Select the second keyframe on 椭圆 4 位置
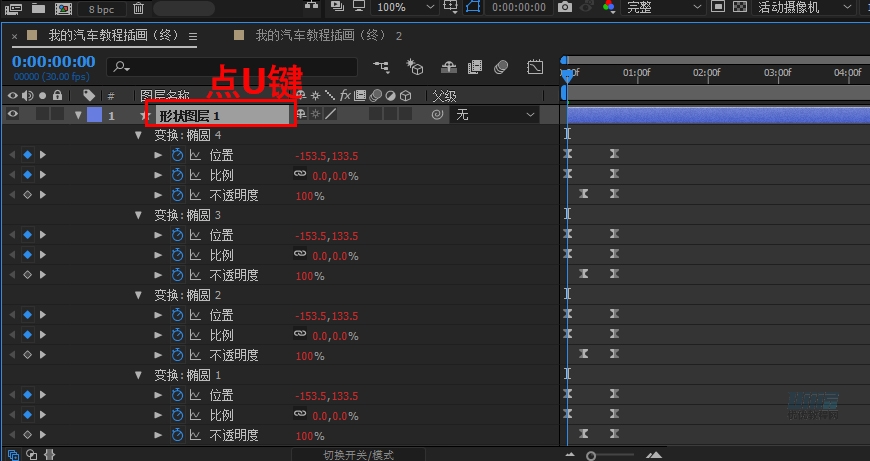Viewport: 870px width, 461px height. point(614,154)
